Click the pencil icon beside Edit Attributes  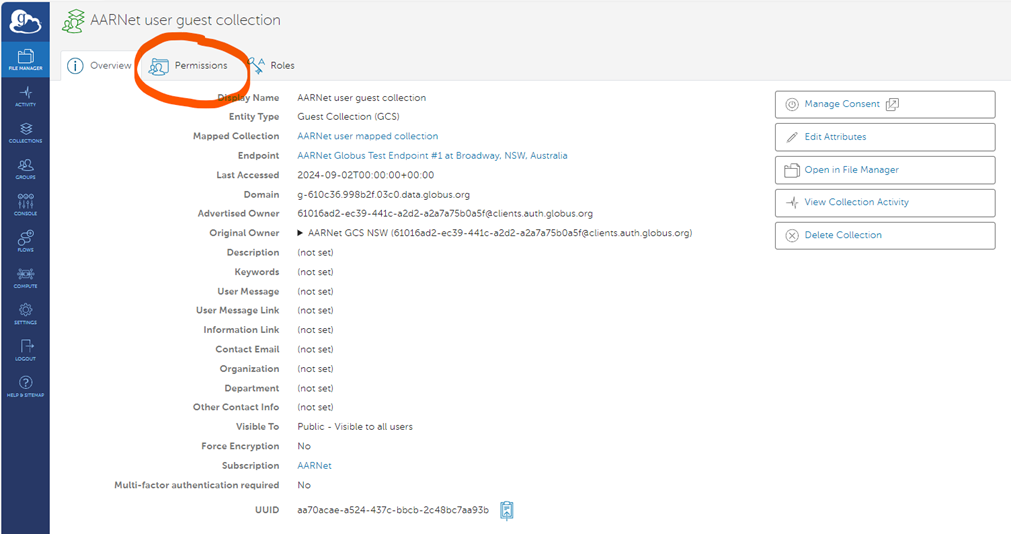pos(792,137)
